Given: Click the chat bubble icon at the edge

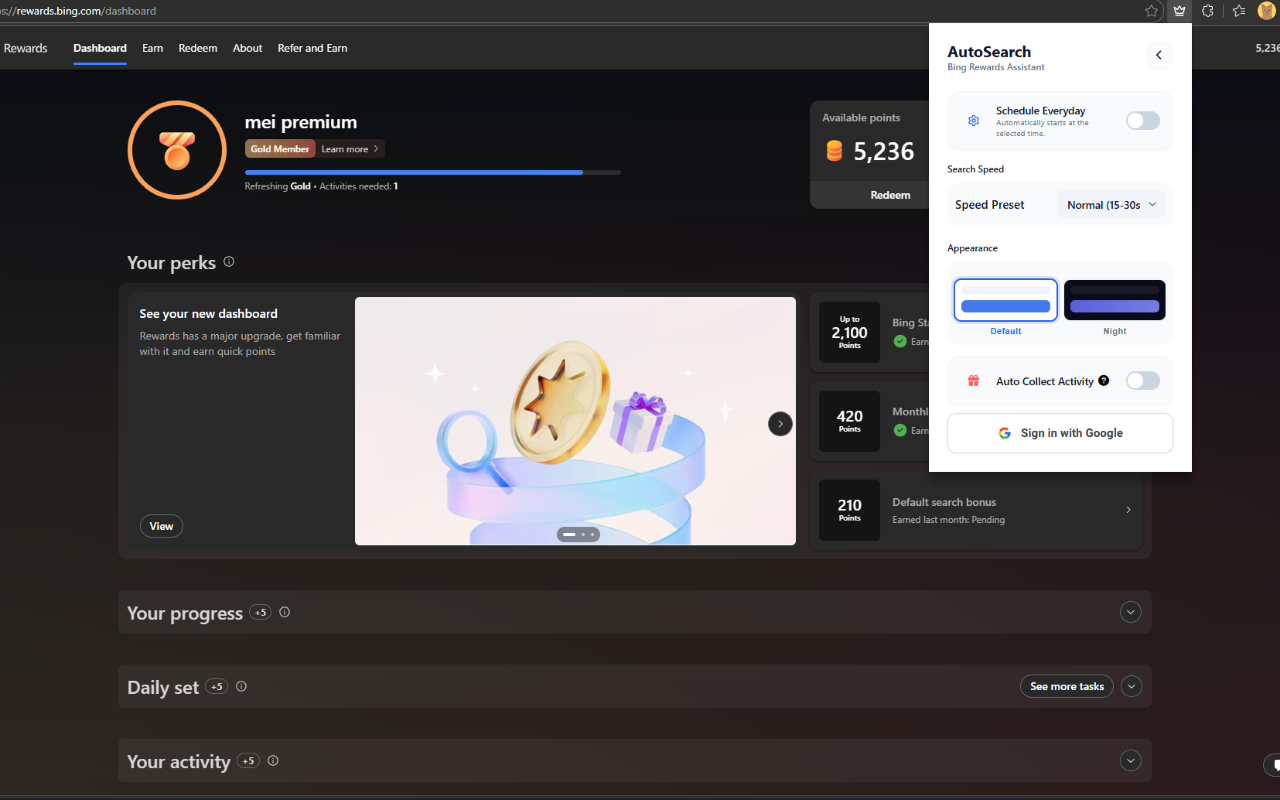Looking at the screenshot, I should pyautogui.click(x=1274, y=766).
